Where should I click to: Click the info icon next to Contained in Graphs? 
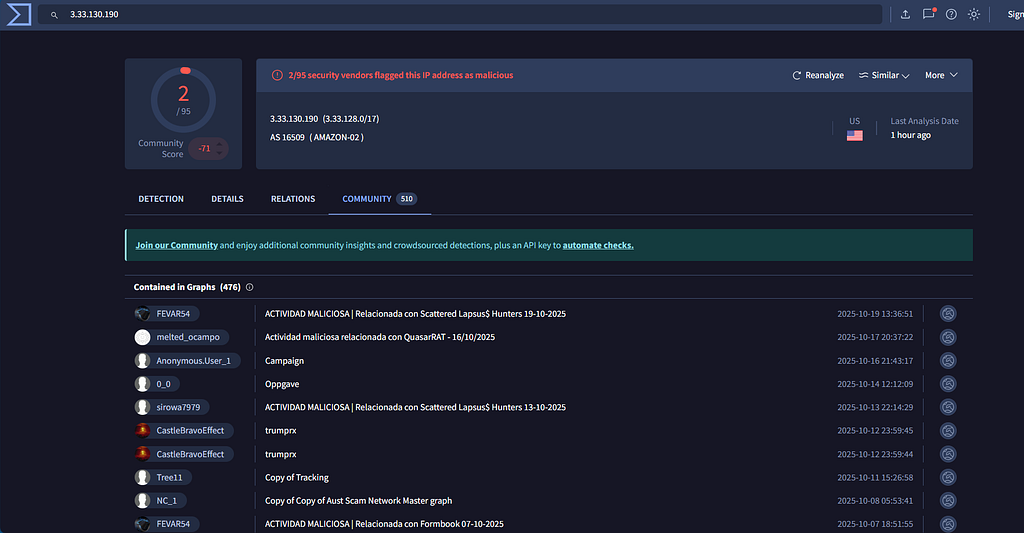click(x=249, y=287)
